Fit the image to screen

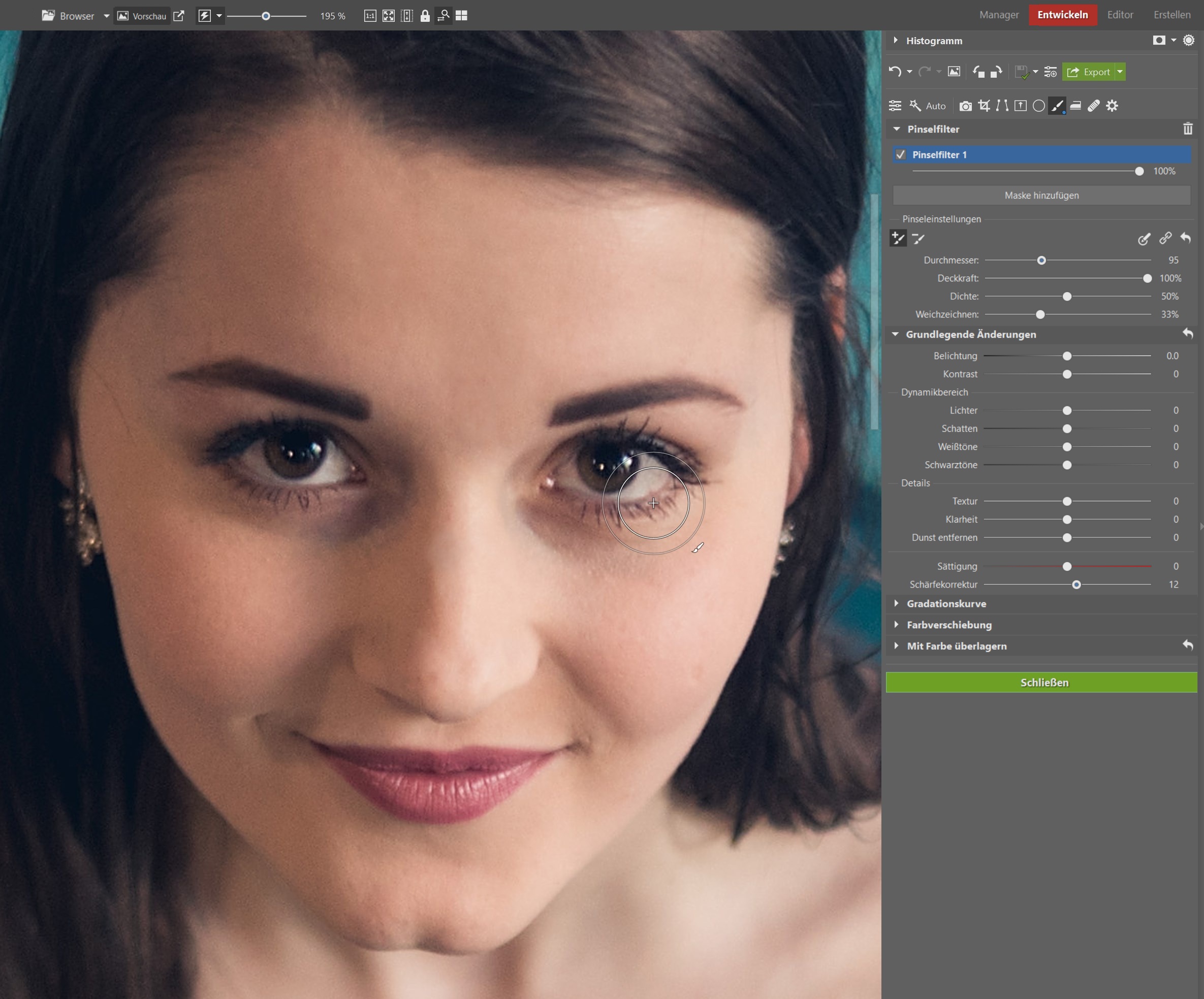click(389, 15)
